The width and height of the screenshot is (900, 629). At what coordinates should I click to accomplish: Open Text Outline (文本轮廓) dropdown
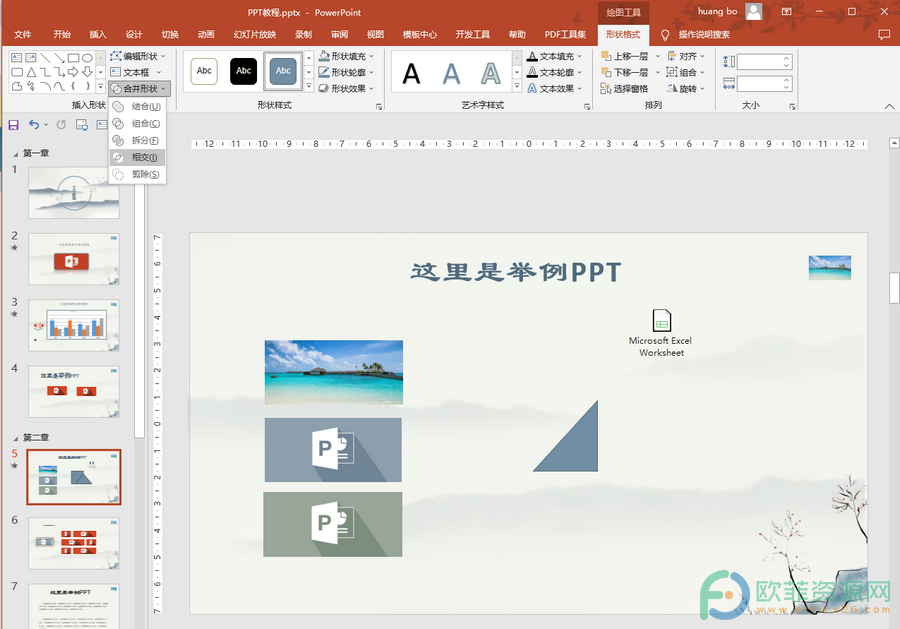coord(554,72)
